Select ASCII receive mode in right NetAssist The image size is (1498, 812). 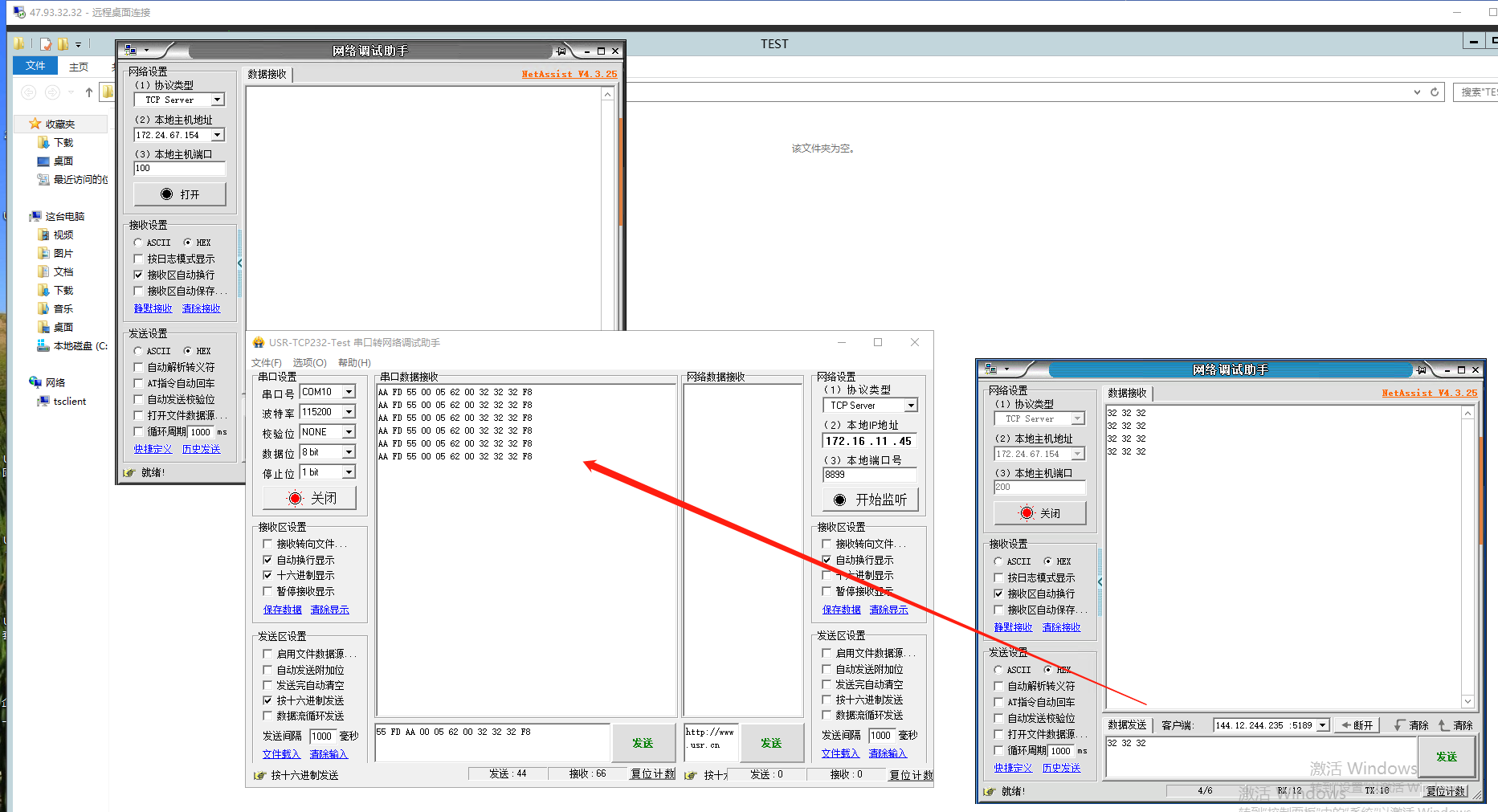(998, 561)
